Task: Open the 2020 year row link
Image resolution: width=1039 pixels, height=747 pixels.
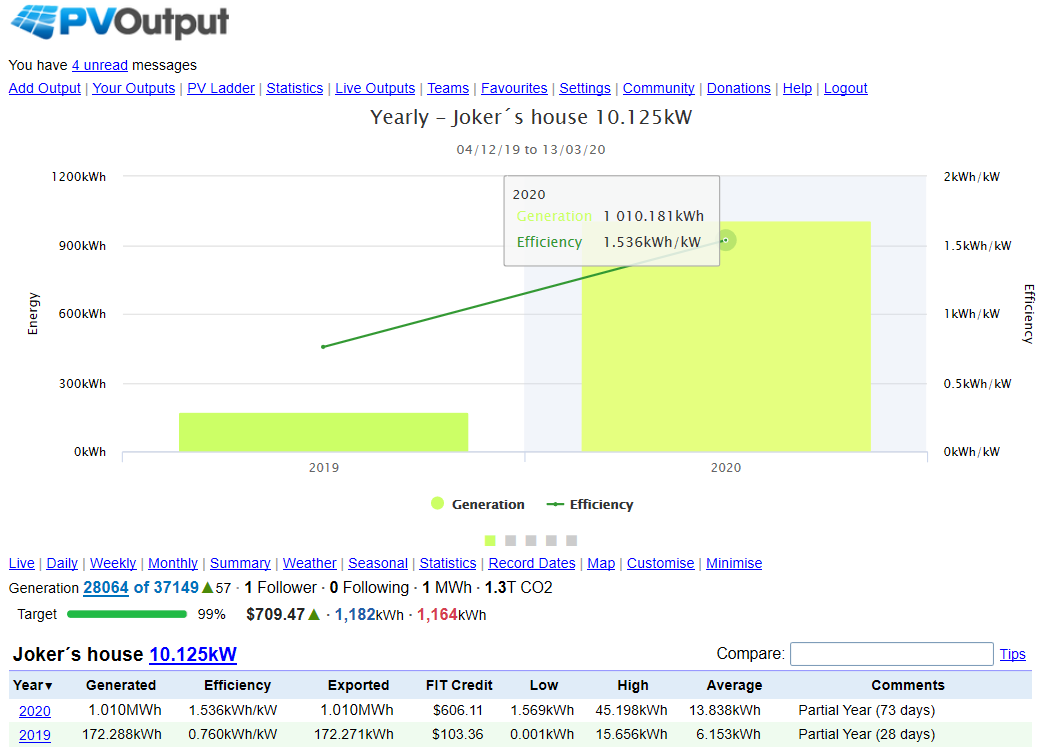Action: pyautogui.click(x=34, y=711)
